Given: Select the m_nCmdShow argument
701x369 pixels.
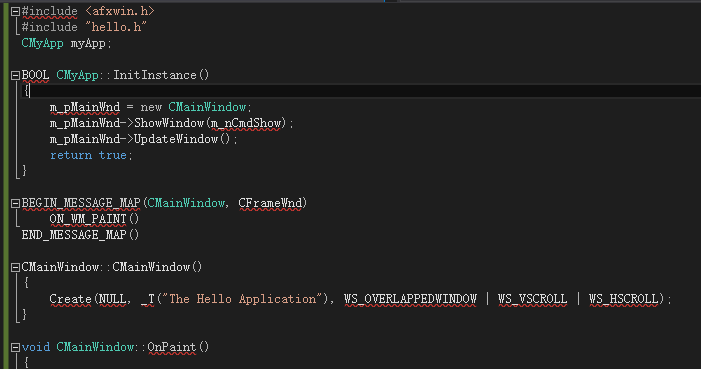Looking at the screenshot, I should (x=246, y=123).
